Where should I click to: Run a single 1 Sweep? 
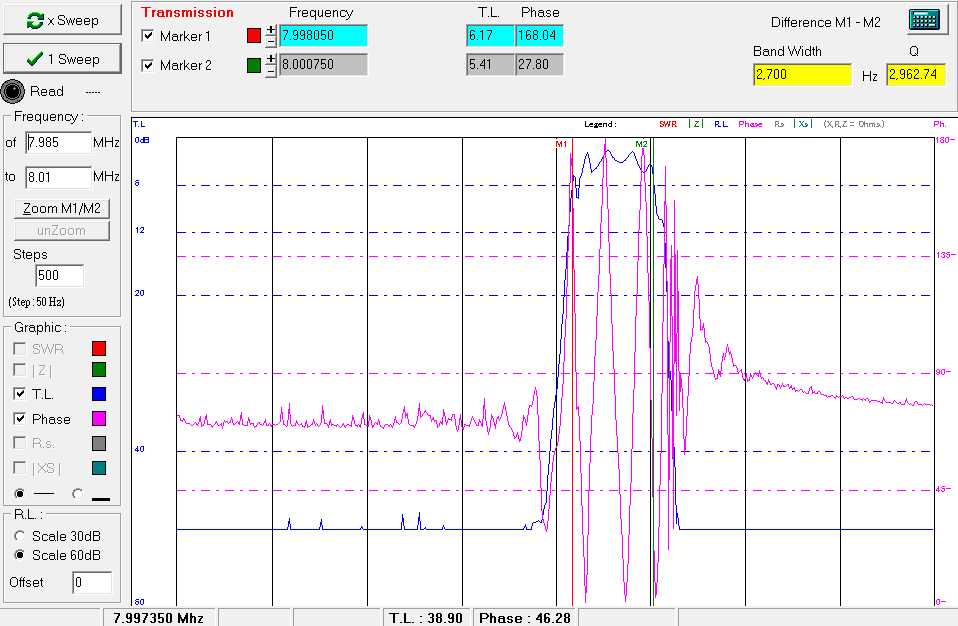tap(63, 59)
